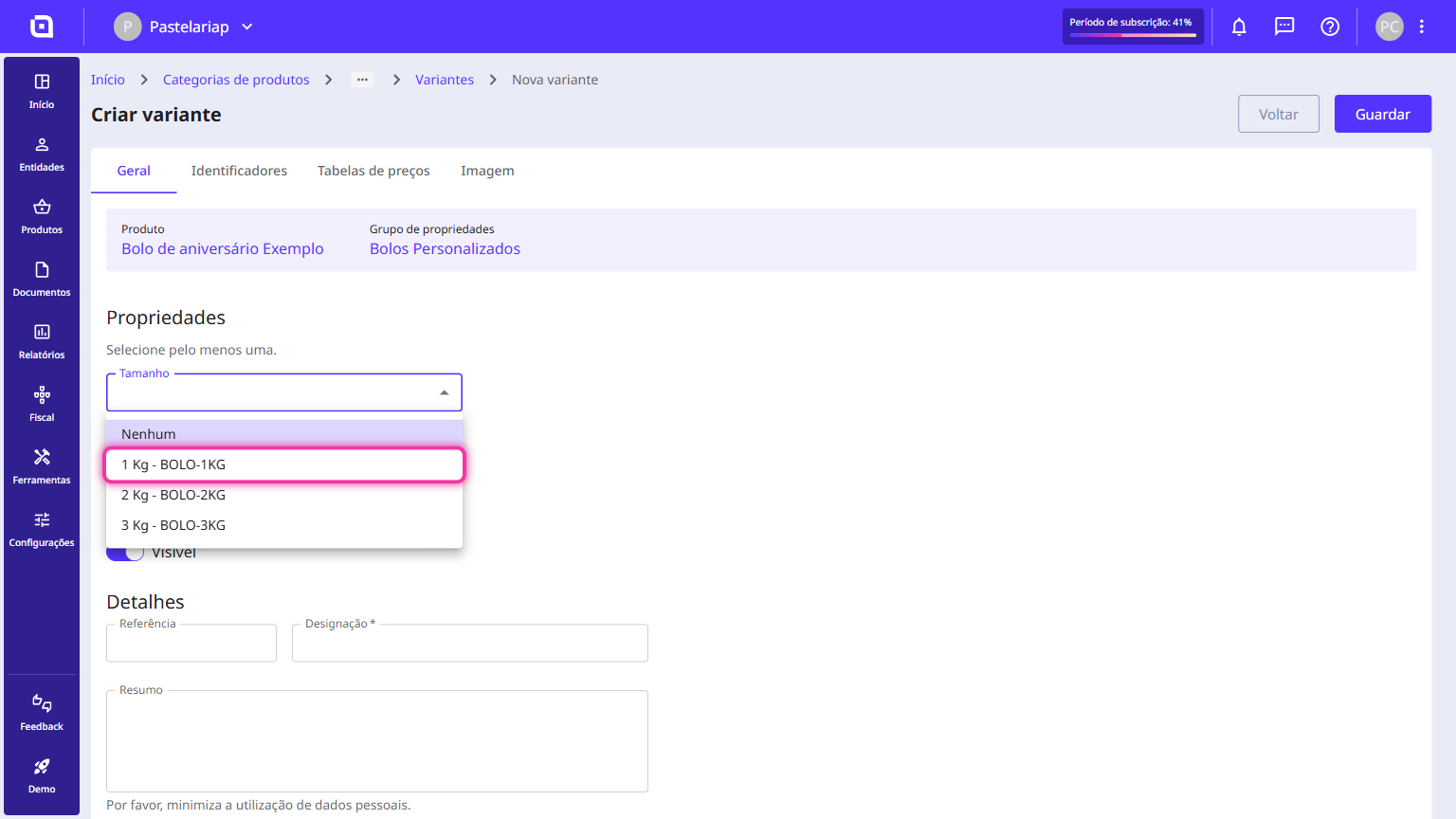Click into the Resumo text area

(x=377, y=741)
